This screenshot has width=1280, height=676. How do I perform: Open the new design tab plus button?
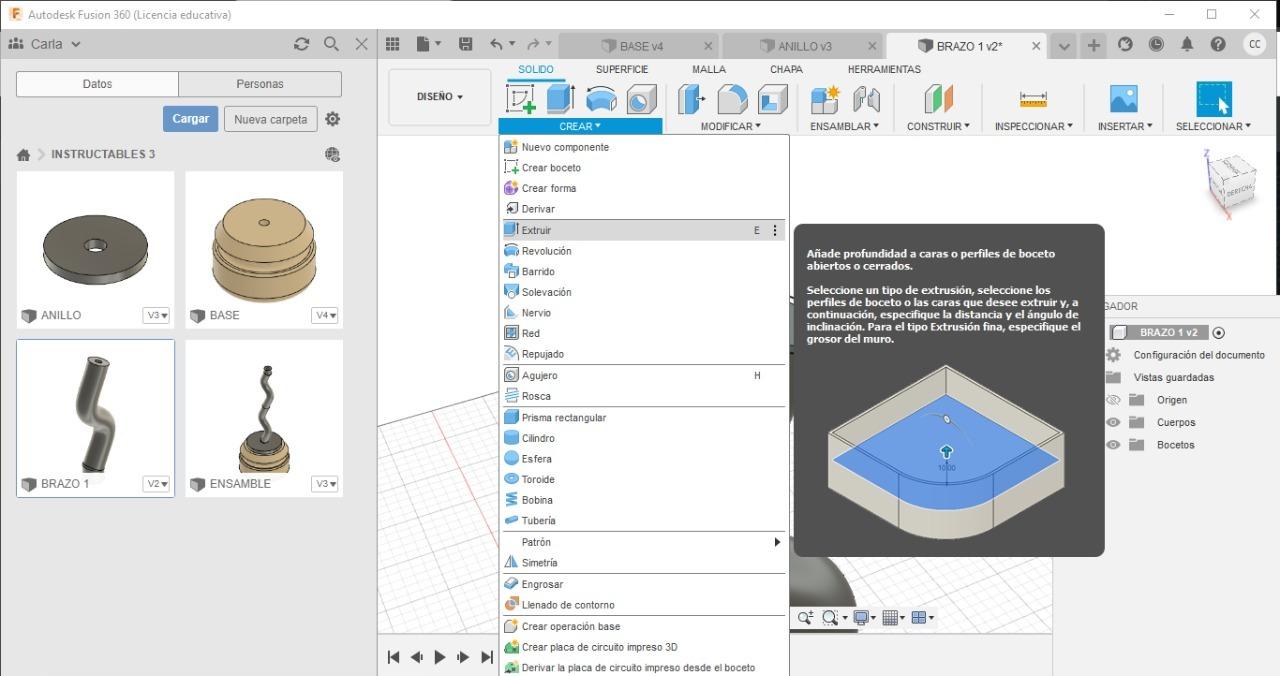click(x=1094, y=45)
